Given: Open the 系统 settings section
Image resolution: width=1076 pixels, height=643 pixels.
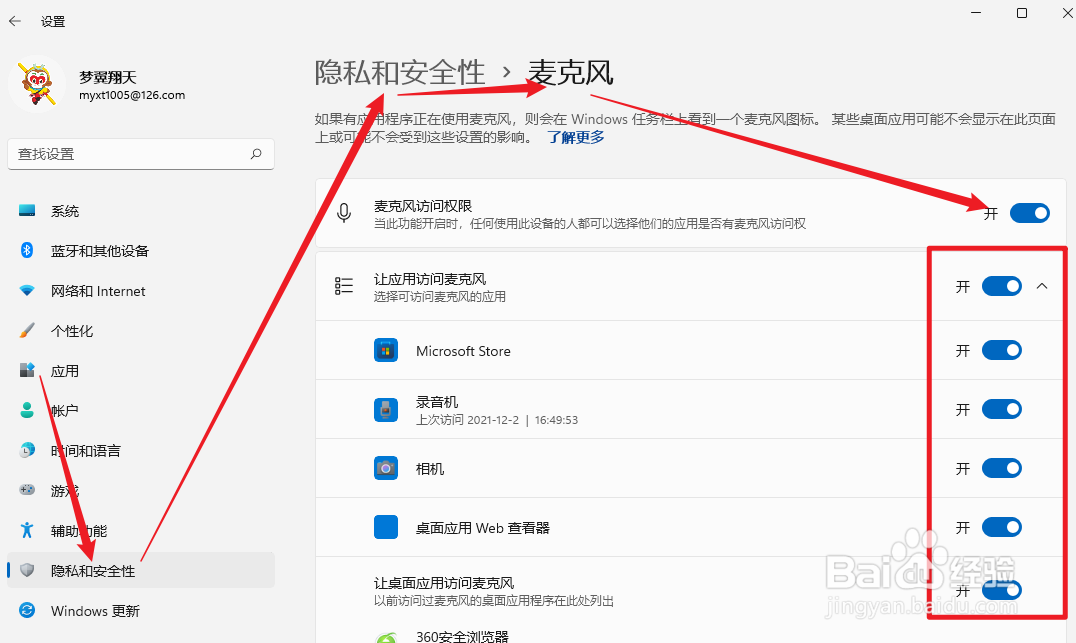Looking at the screenshot, I should pyautogui.click(x=66, y=210).
